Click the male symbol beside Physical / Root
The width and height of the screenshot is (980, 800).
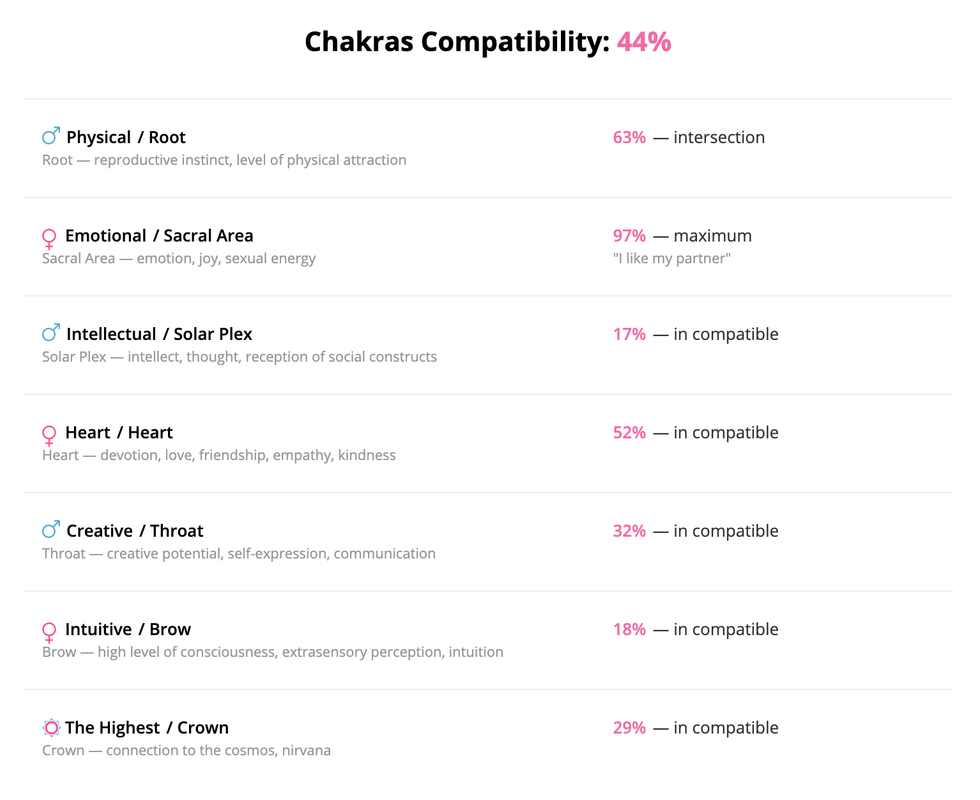(51, 136)
